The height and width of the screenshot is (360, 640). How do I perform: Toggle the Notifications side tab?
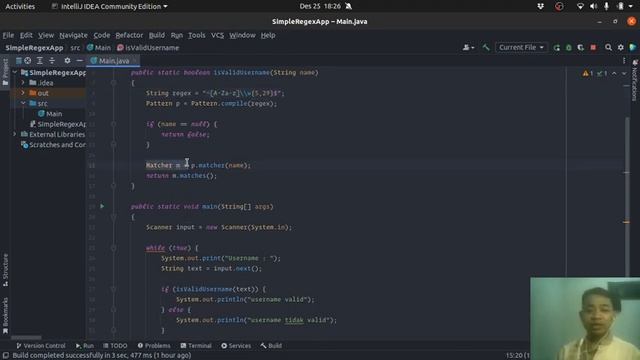[635, 80]
